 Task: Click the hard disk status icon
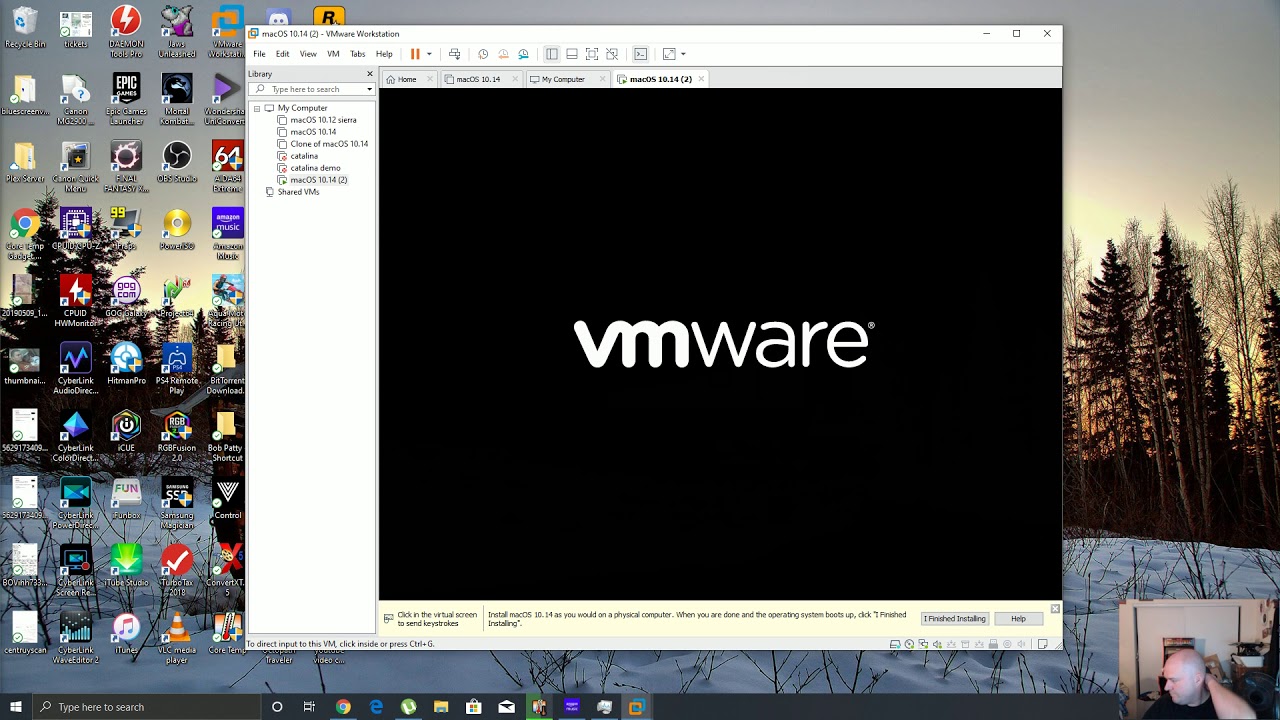[x=895, y=644]
